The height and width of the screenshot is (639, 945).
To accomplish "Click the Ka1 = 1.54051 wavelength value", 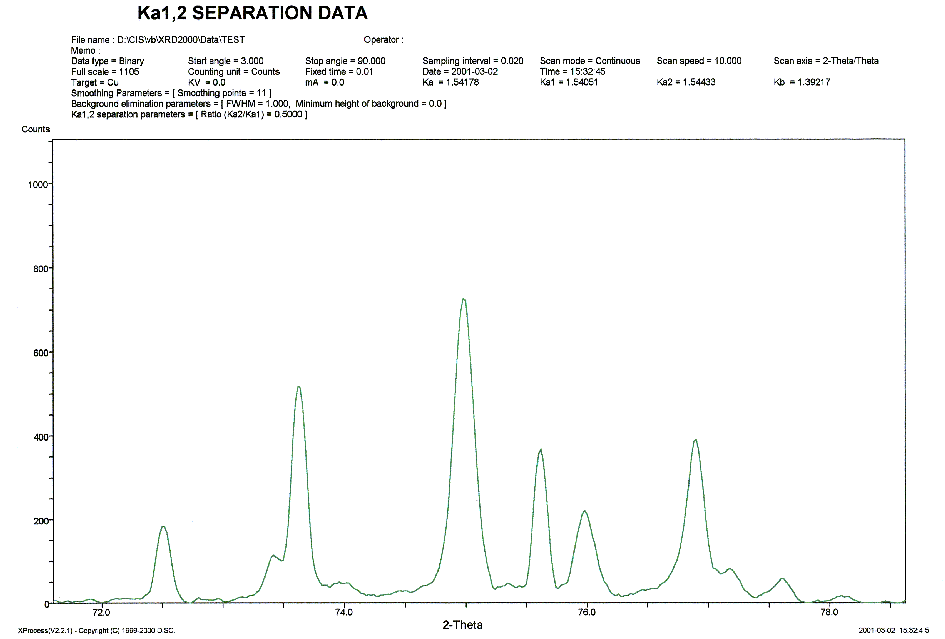I will click(x=569, y=82).
